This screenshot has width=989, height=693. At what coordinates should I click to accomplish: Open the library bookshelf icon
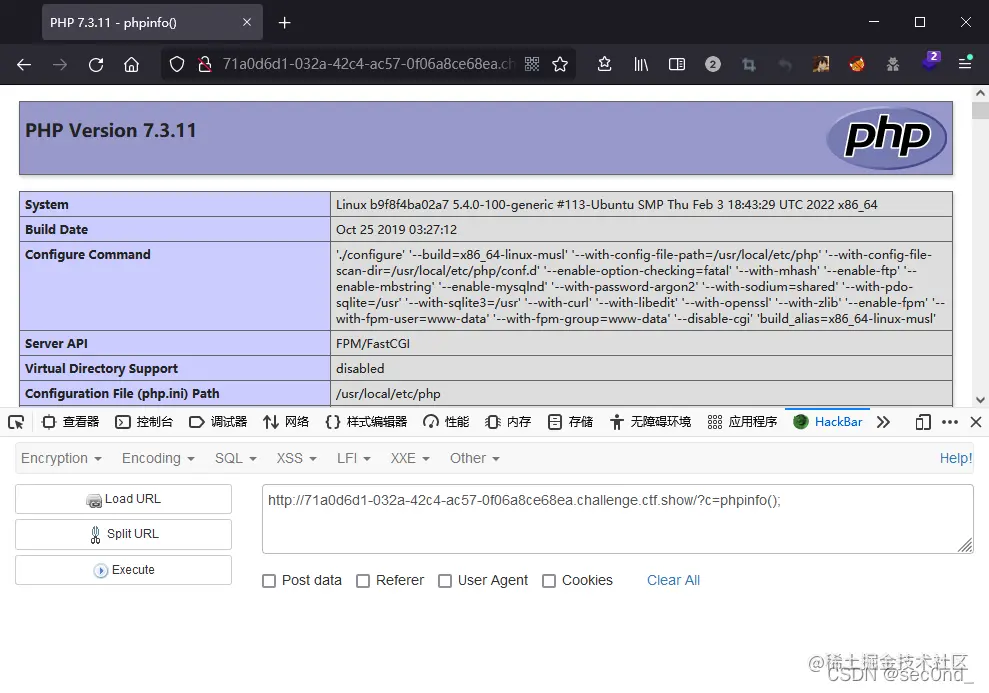tap(641, 64)
